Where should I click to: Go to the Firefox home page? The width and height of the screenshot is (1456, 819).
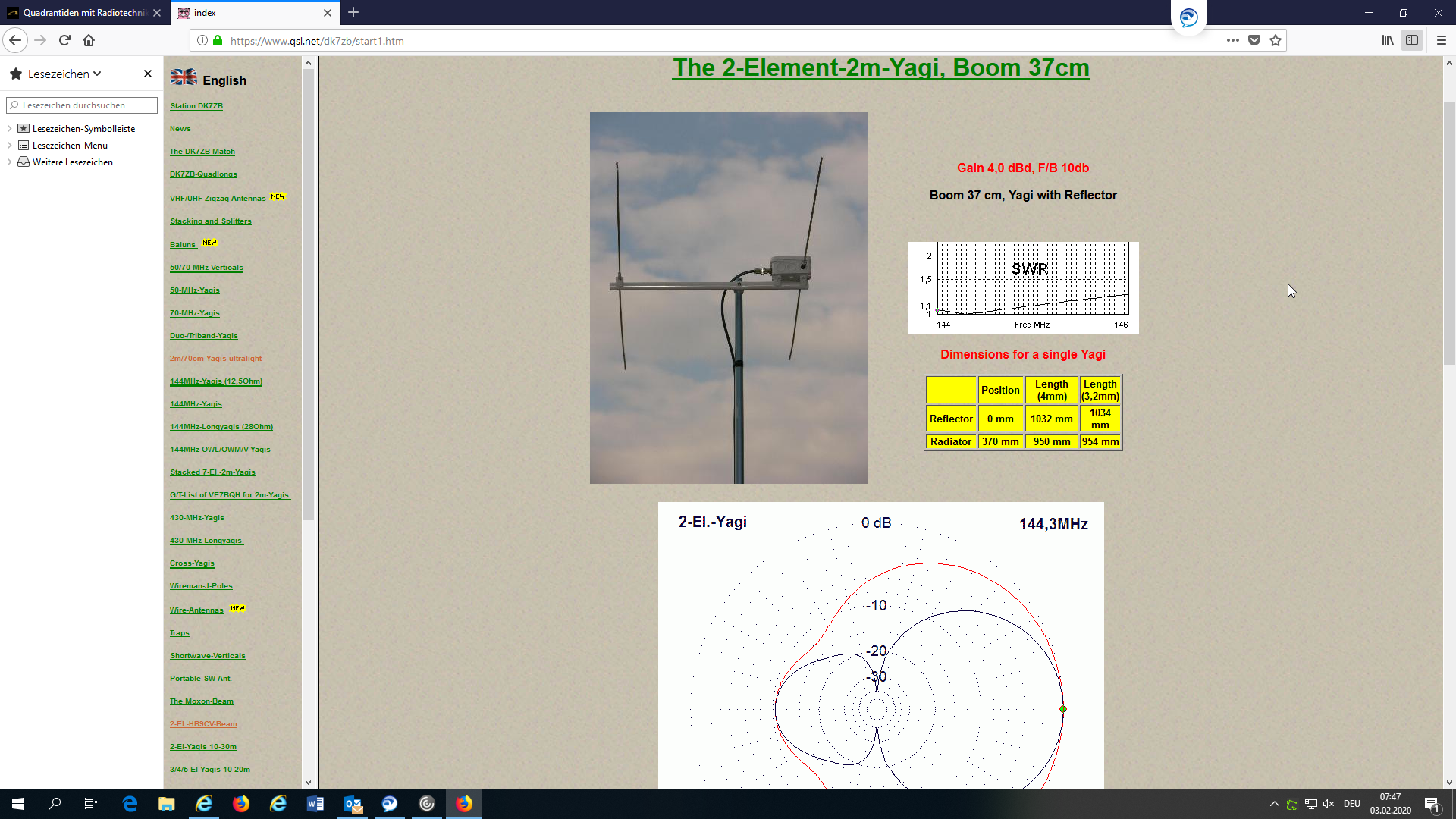(89, 41)
